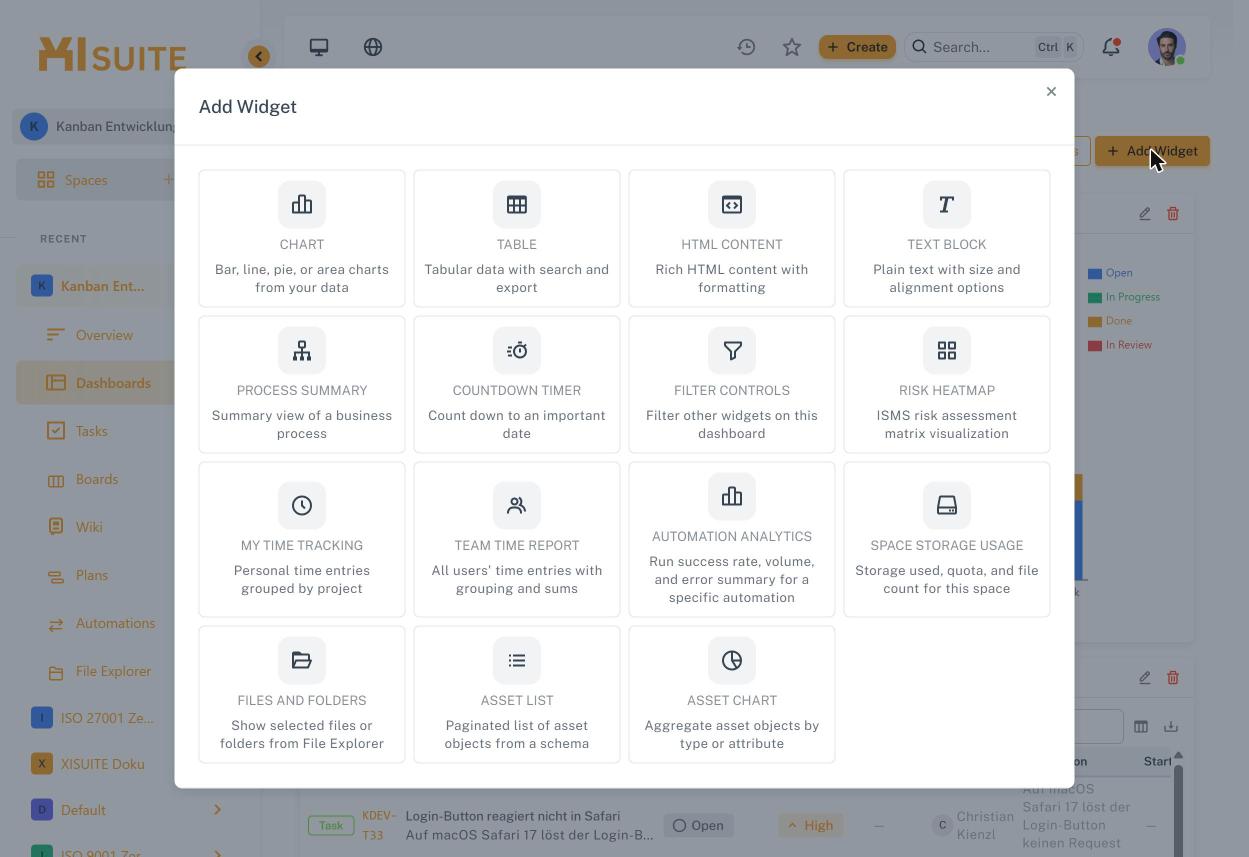The image size is (1249, 857).
Task: Open Tasks in the sidebar
Action: tap(91, 431)
